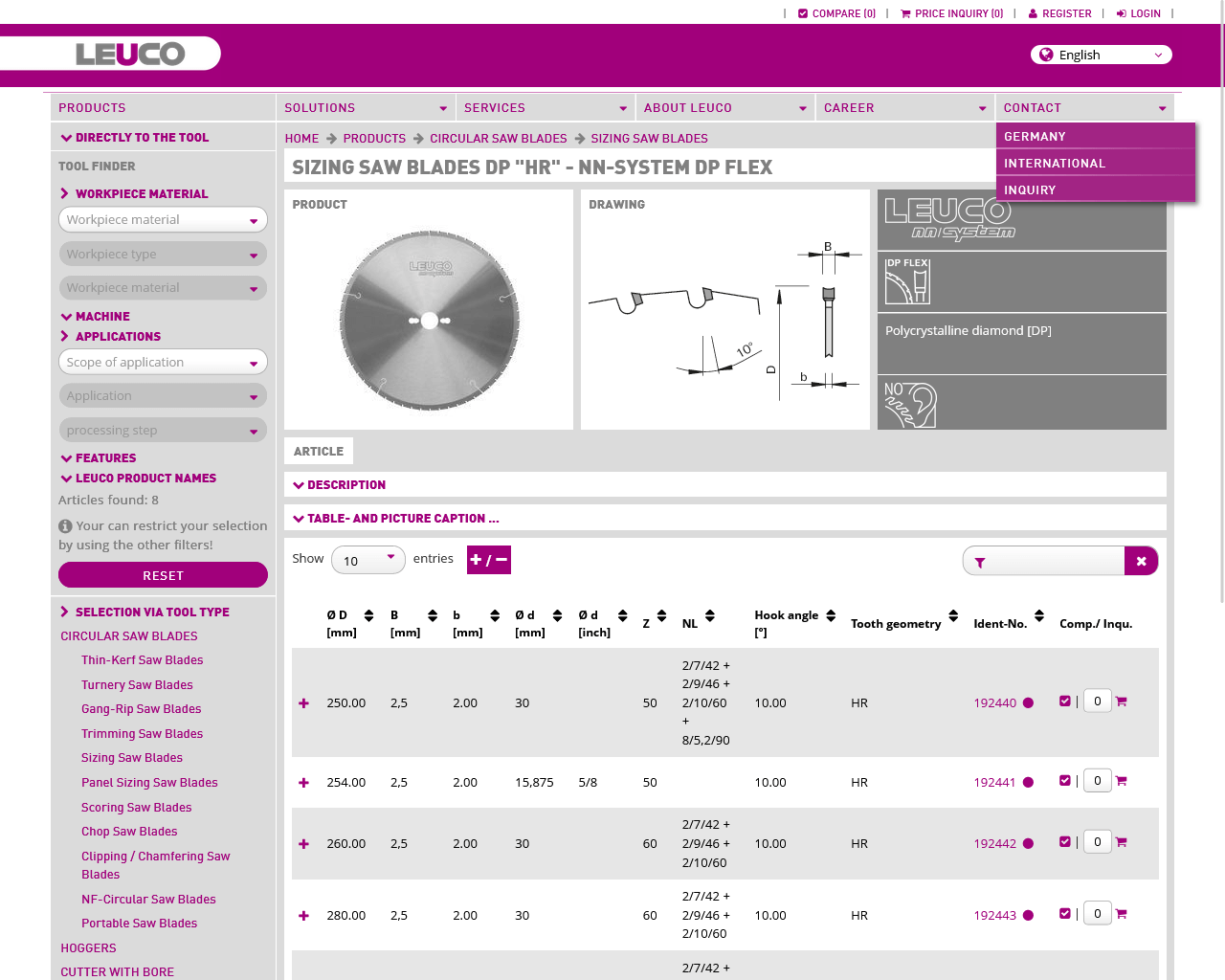Viewport: 1225px width, 980px height.
Task: Add article 192441 to inquiry cart
Action: tap(1122, 781)
